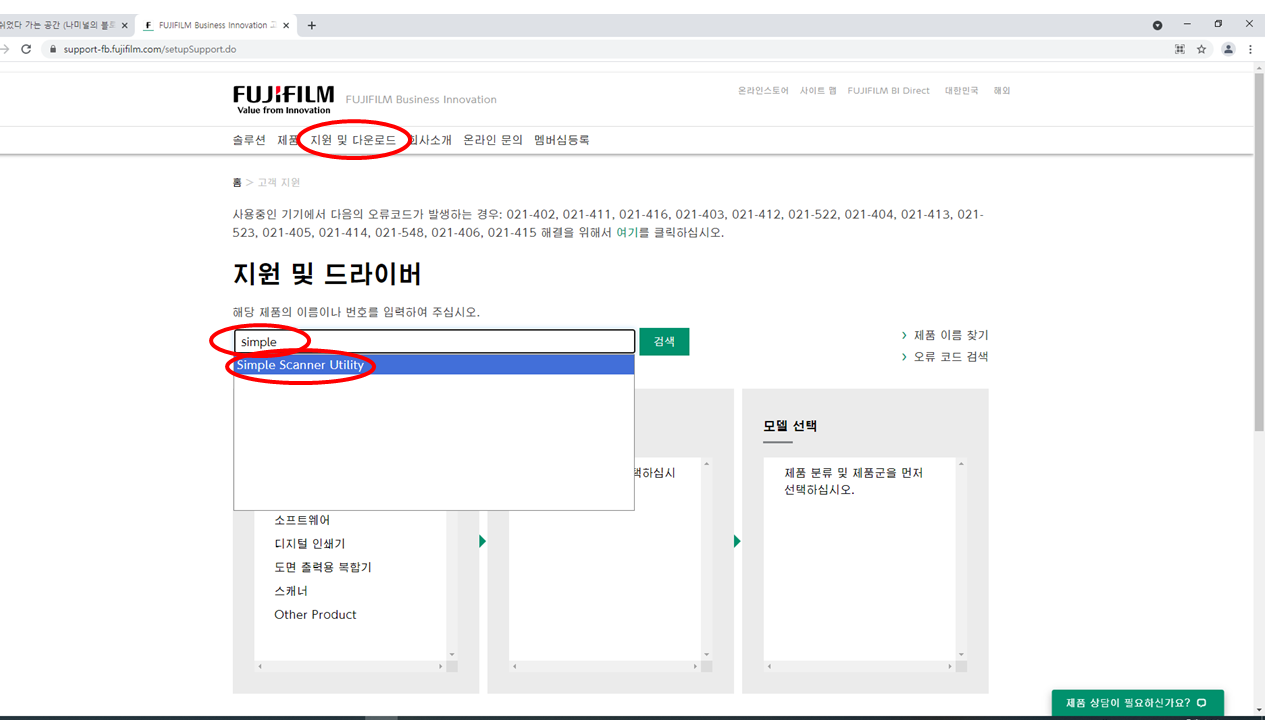Open FUJIFILM BI Direct link
Viewport: 1280px width, 720px height.
tap(889, 91)
